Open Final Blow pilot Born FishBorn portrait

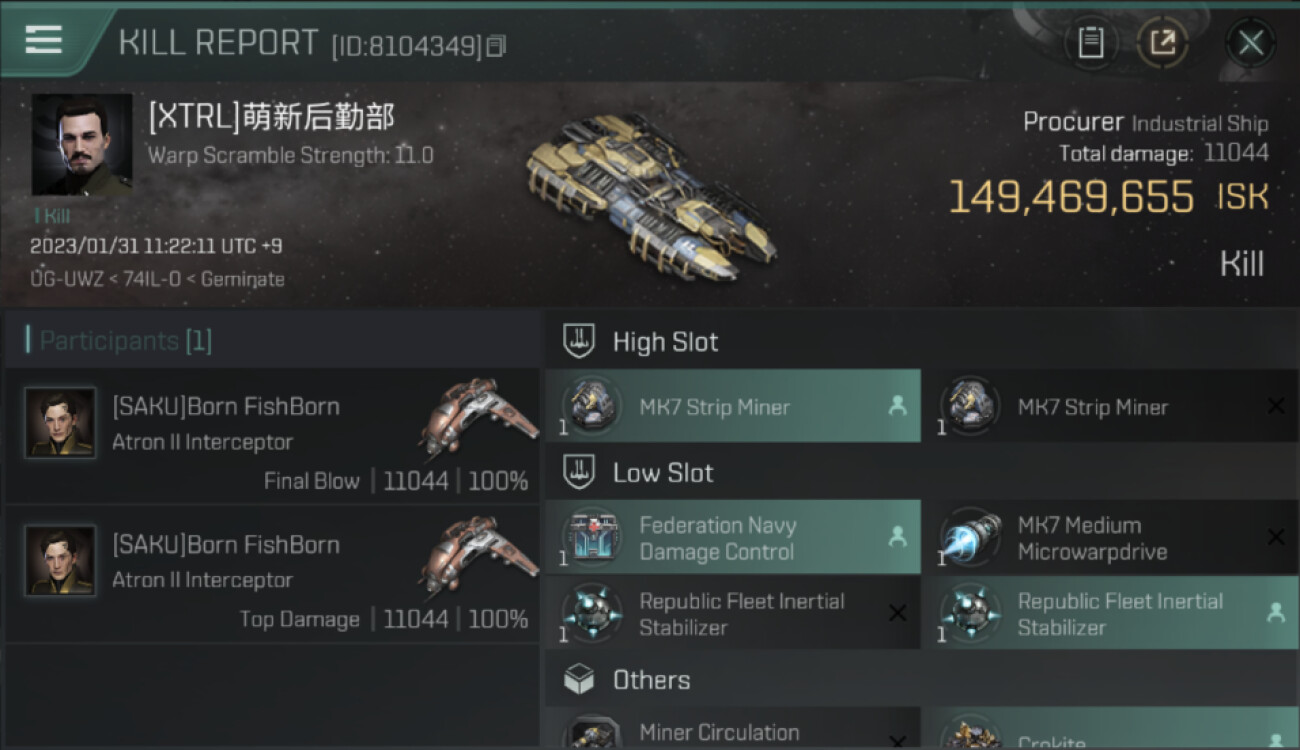click(x=61, y=423)
